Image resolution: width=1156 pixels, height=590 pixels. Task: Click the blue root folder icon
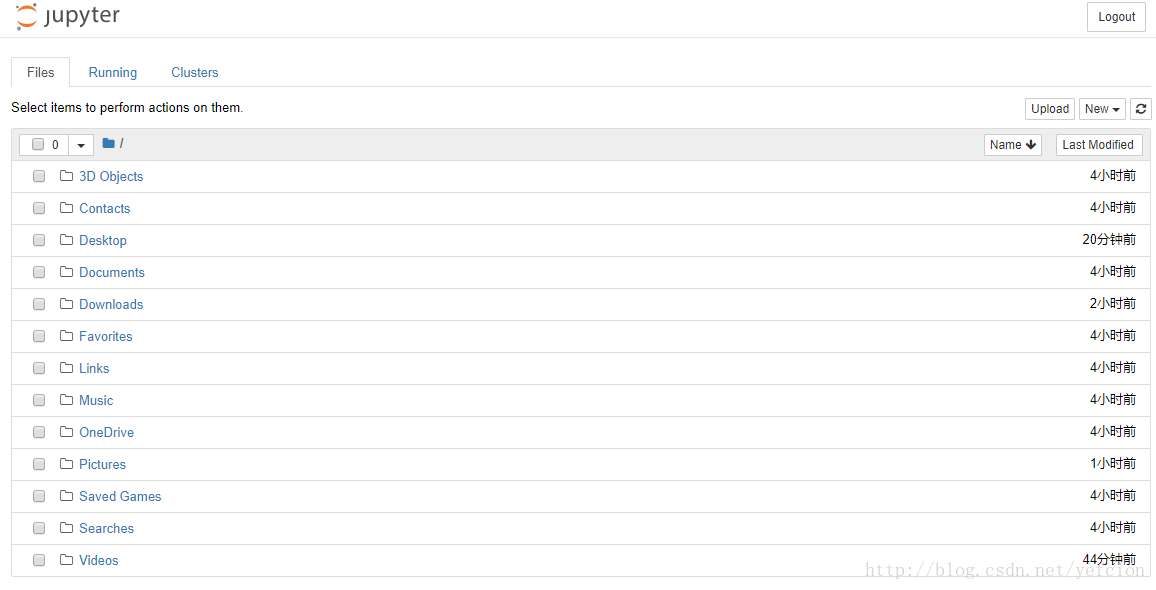(108, 143)
